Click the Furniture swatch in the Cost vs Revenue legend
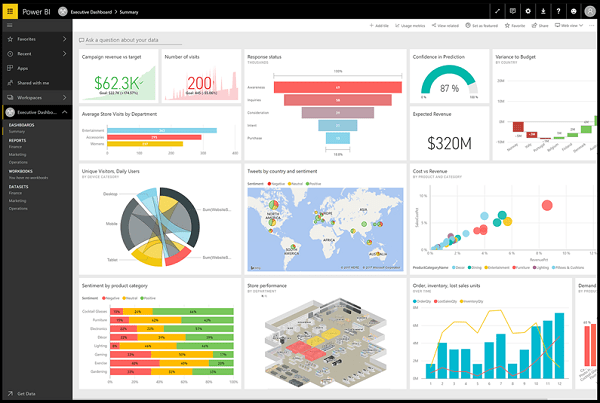The width and height of the screenshot is (600, 403). click(514, 268)
